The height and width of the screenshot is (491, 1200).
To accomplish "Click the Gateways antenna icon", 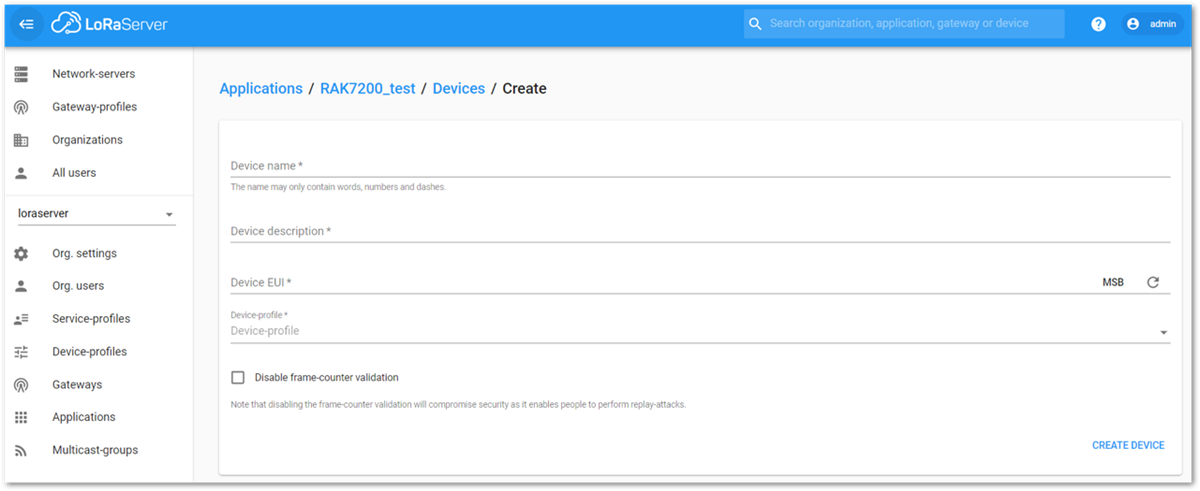I will coord(21,385).
